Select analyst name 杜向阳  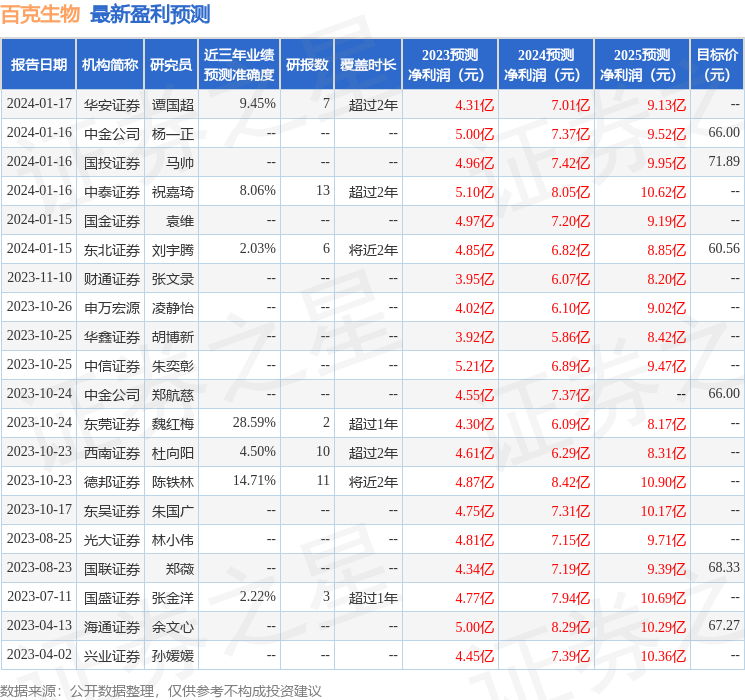[173, 453]
